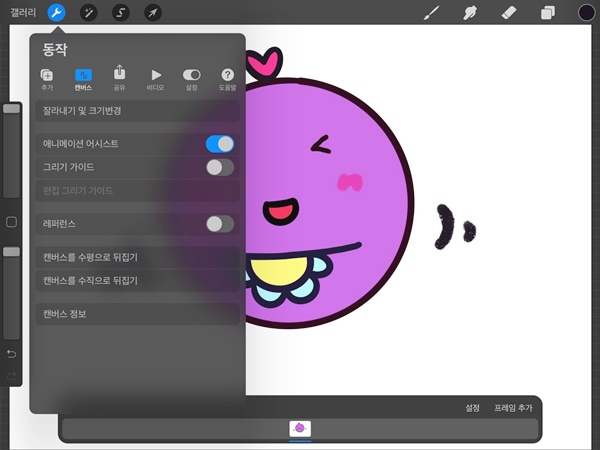The height and width of the screenshot is (450, 600).
Task: Click the brush size slider handle
Action: coord(11,109)
